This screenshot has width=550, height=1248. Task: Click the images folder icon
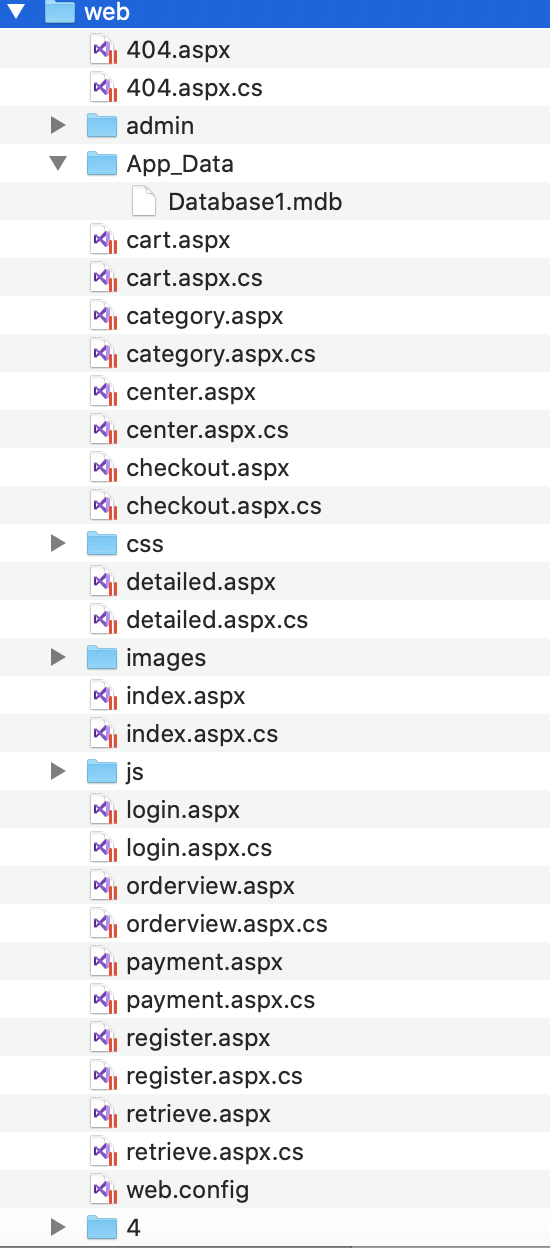coord(102,658)
